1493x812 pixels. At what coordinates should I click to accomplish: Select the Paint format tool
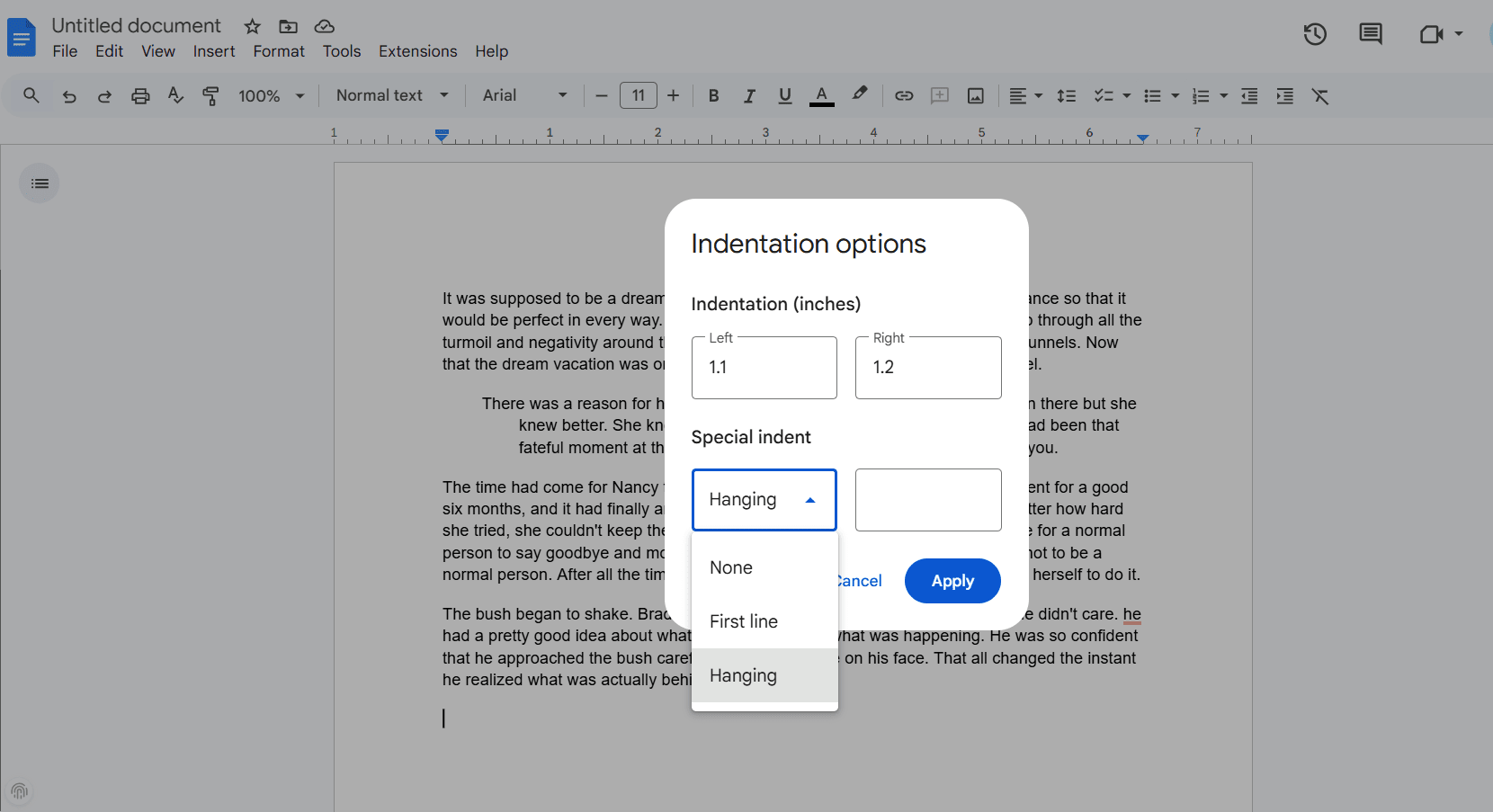coord(211,96)
